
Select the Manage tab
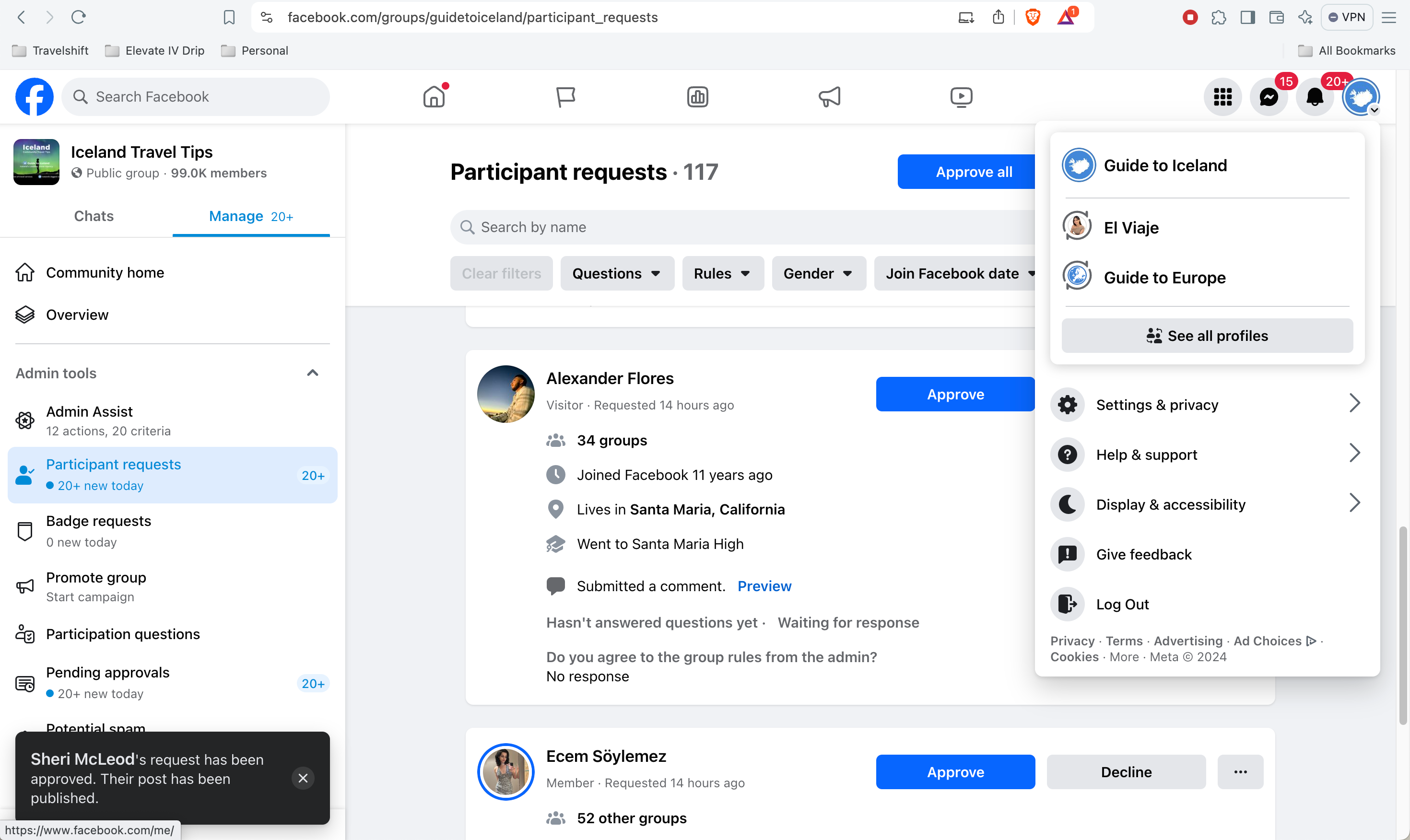[251, 216]
